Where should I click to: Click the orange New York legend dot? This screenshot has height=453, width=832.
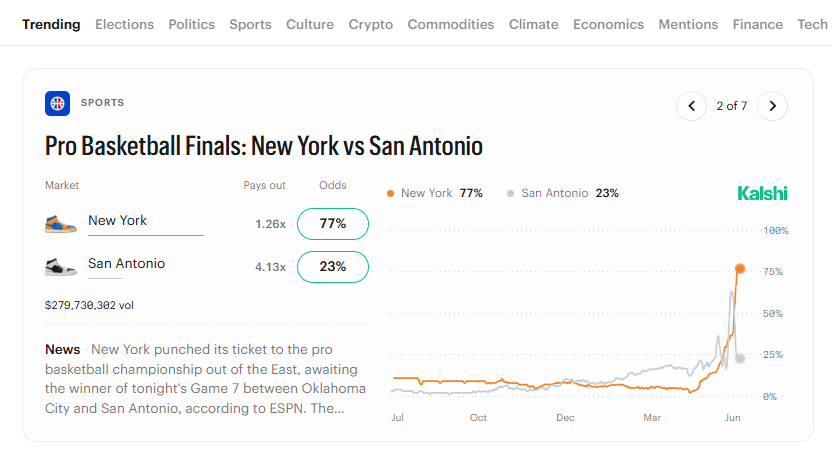391,194
